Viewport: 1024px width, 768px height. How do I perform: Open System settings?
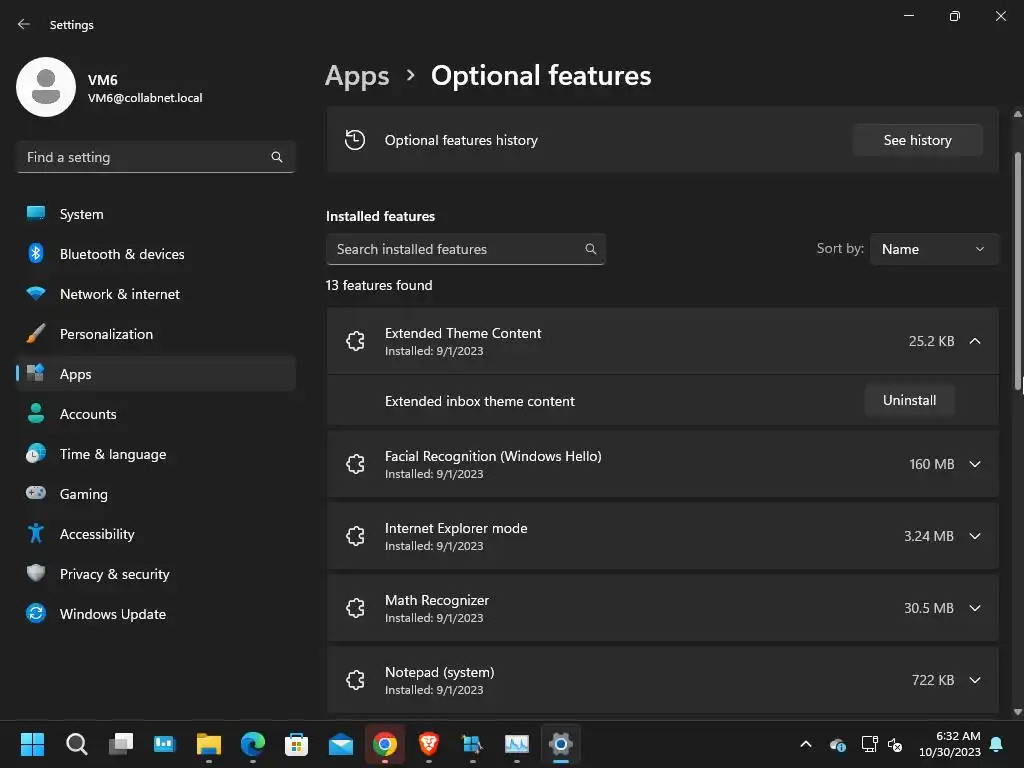(x=156, y=214)
